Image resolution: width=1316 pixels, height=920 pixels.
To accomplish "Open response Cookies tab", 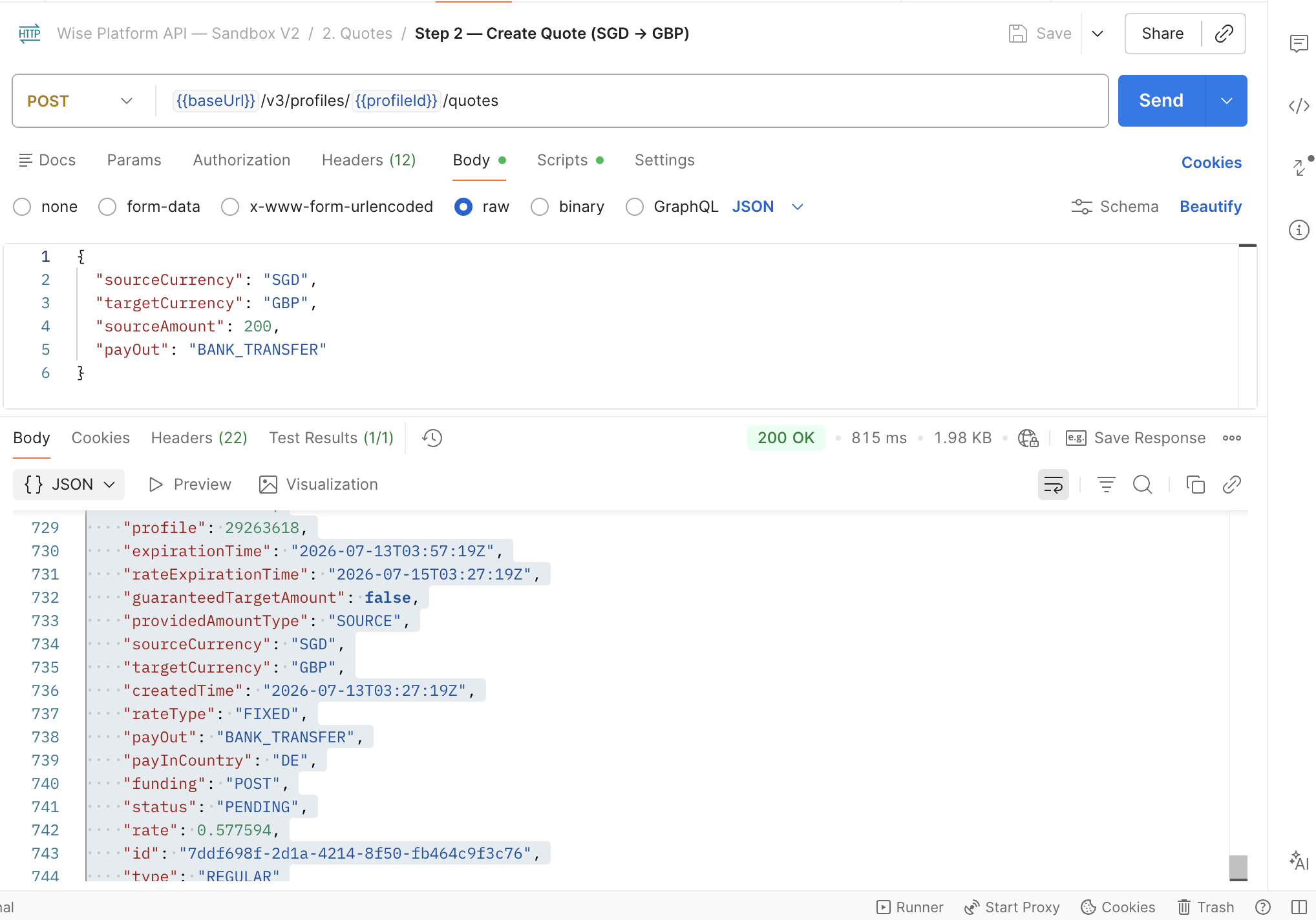I will pos(101,438).
